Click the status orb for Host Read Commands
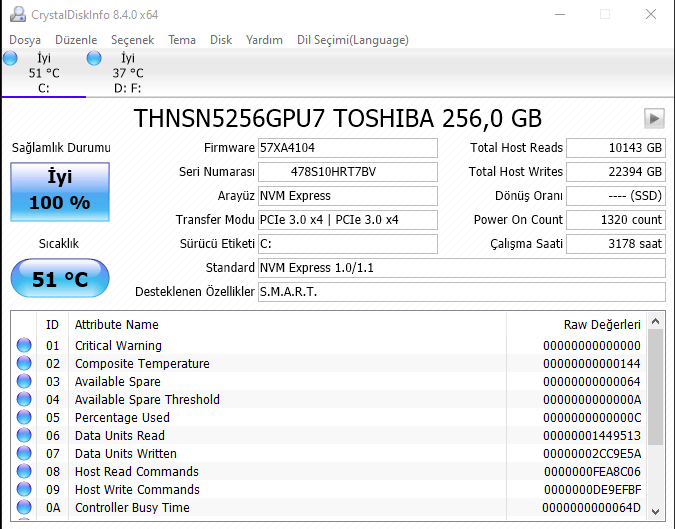675x529 pixels. click(24, 471)
